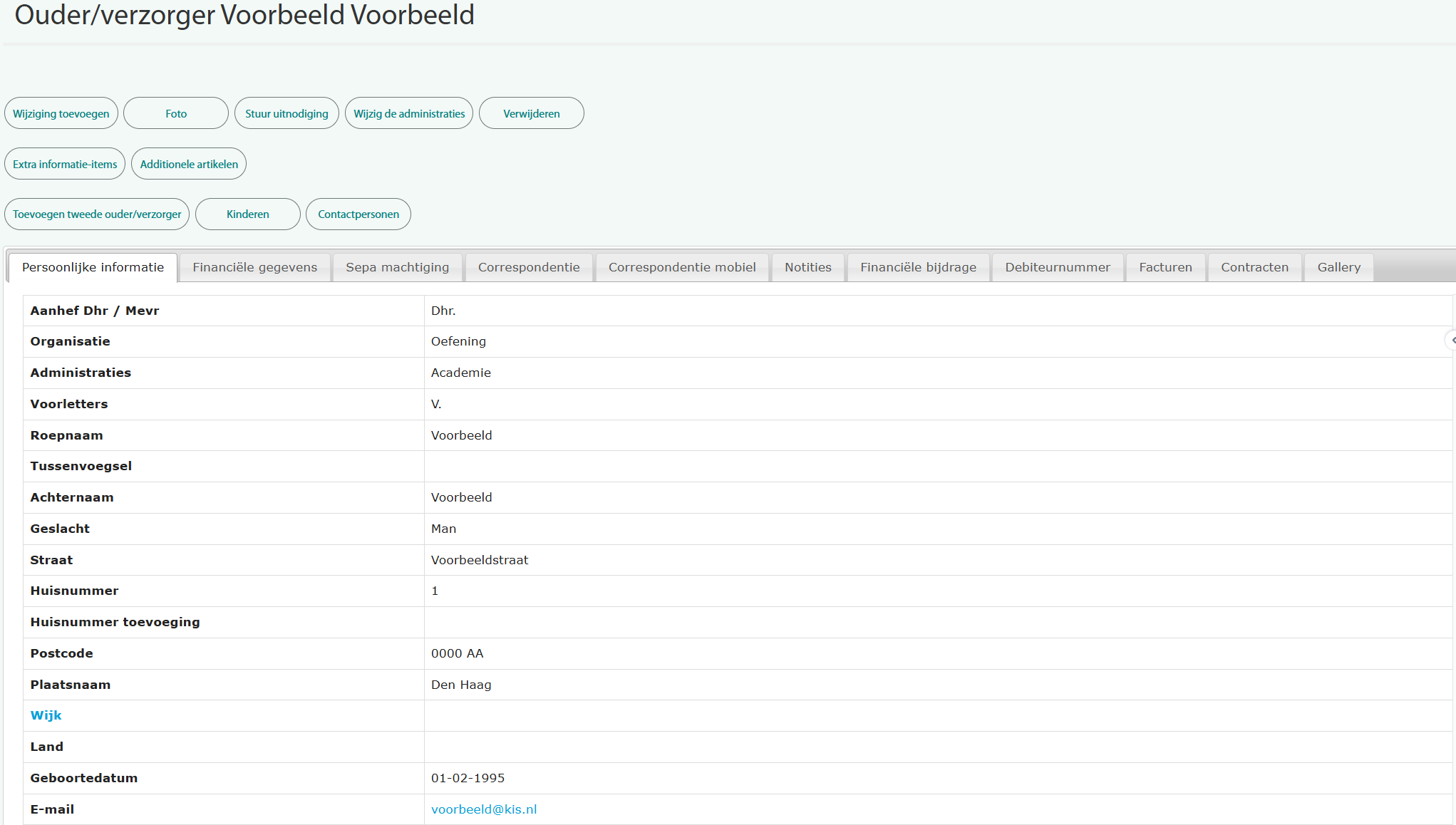This screenshot has height=825, width=1456.
Task: Switch to Financiële gegevens tab
Action: coord(255,267)
